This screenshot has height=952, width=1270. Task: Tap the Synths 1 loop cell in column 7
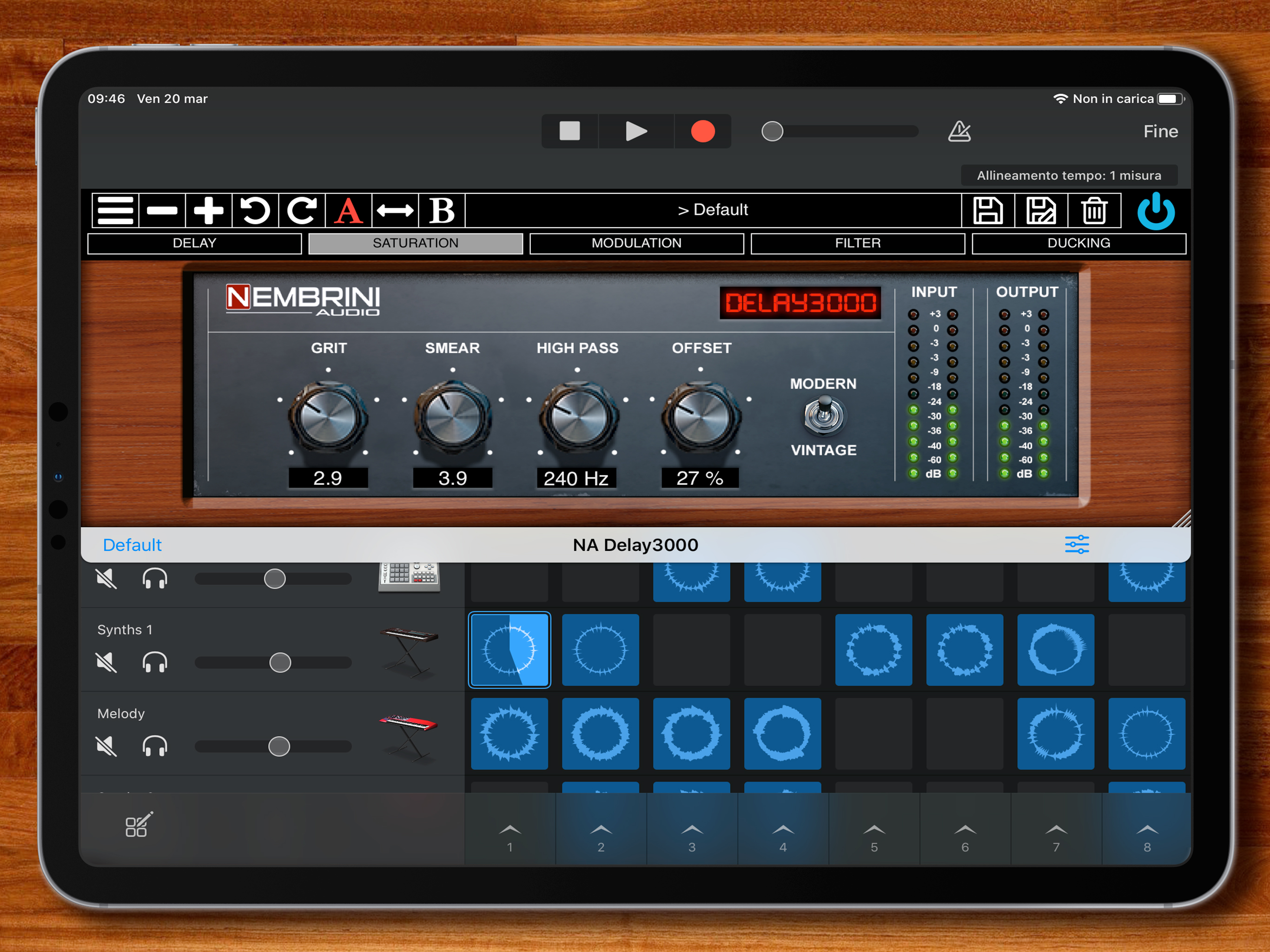(x=1056, y=650)
